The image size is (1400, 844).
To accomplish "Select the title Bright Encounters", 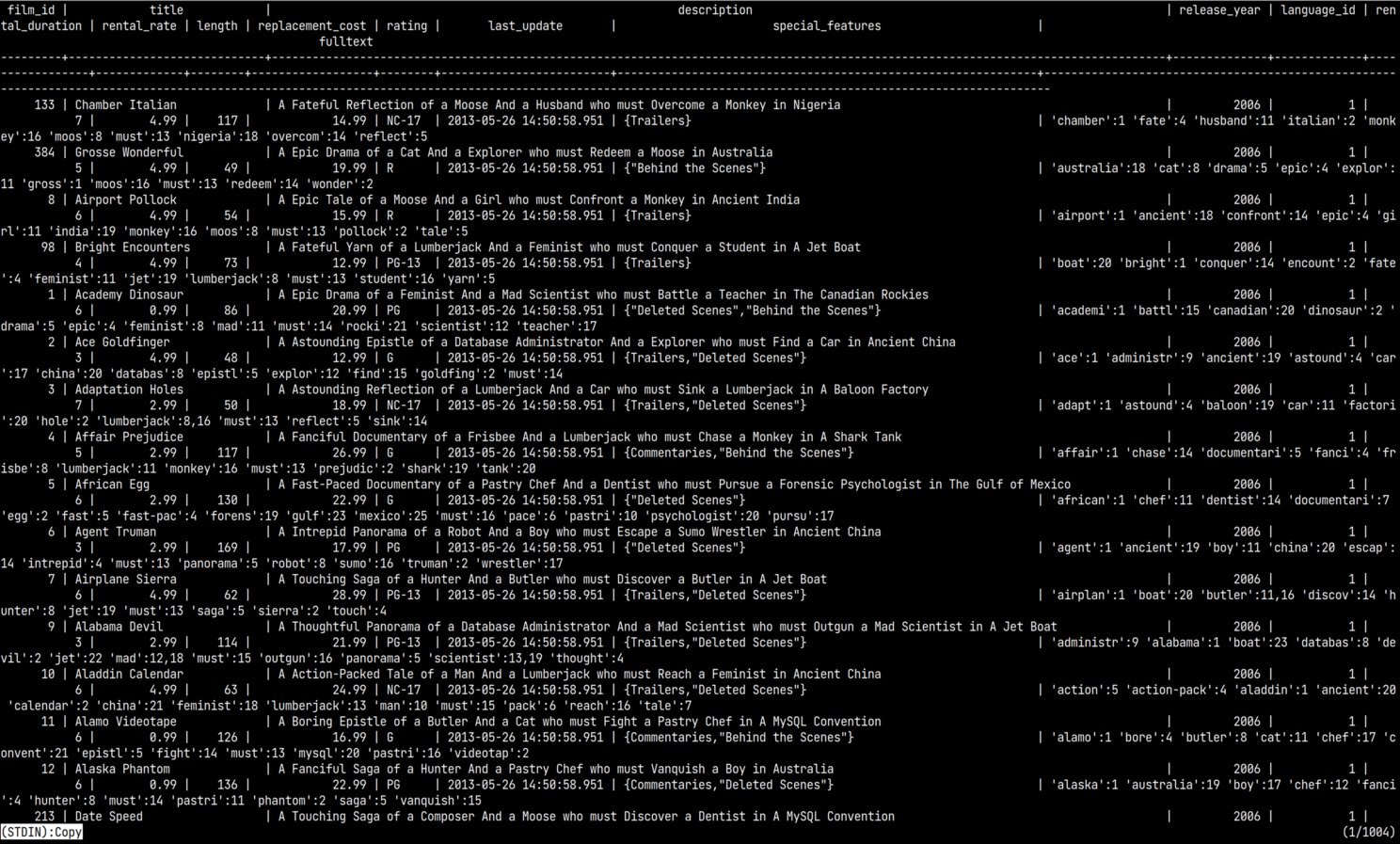I will (133, 247).
